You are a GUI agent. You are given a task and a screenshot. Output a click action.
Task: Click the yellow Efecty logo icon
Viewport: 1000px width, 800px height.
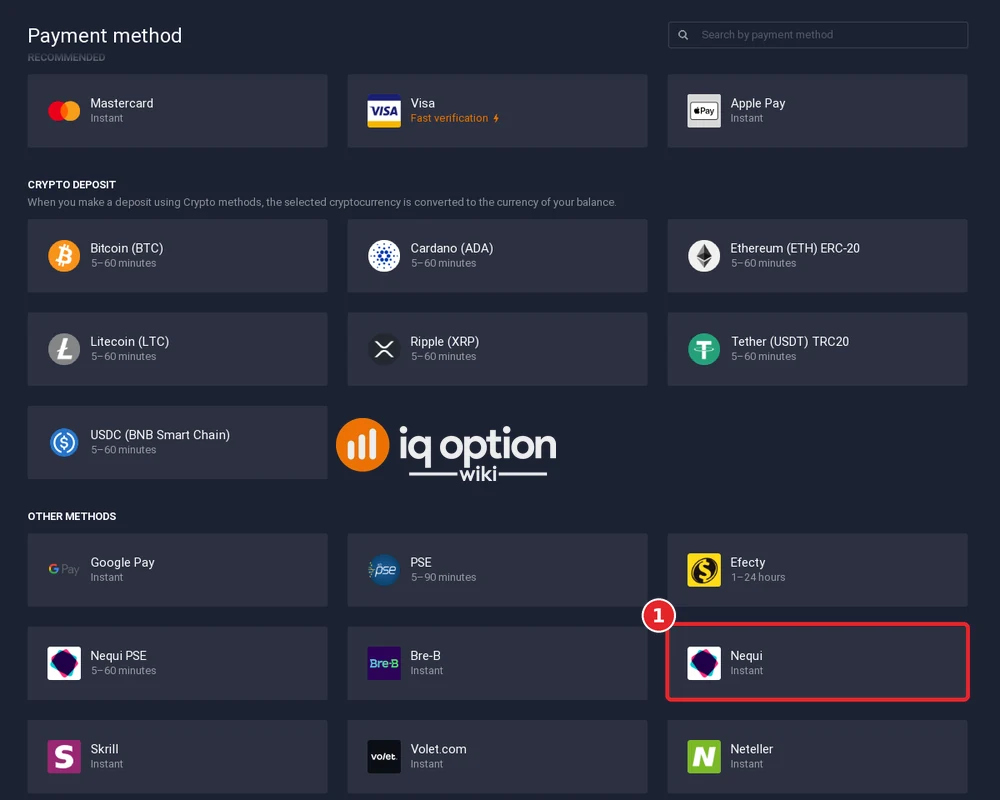point(704,570)
